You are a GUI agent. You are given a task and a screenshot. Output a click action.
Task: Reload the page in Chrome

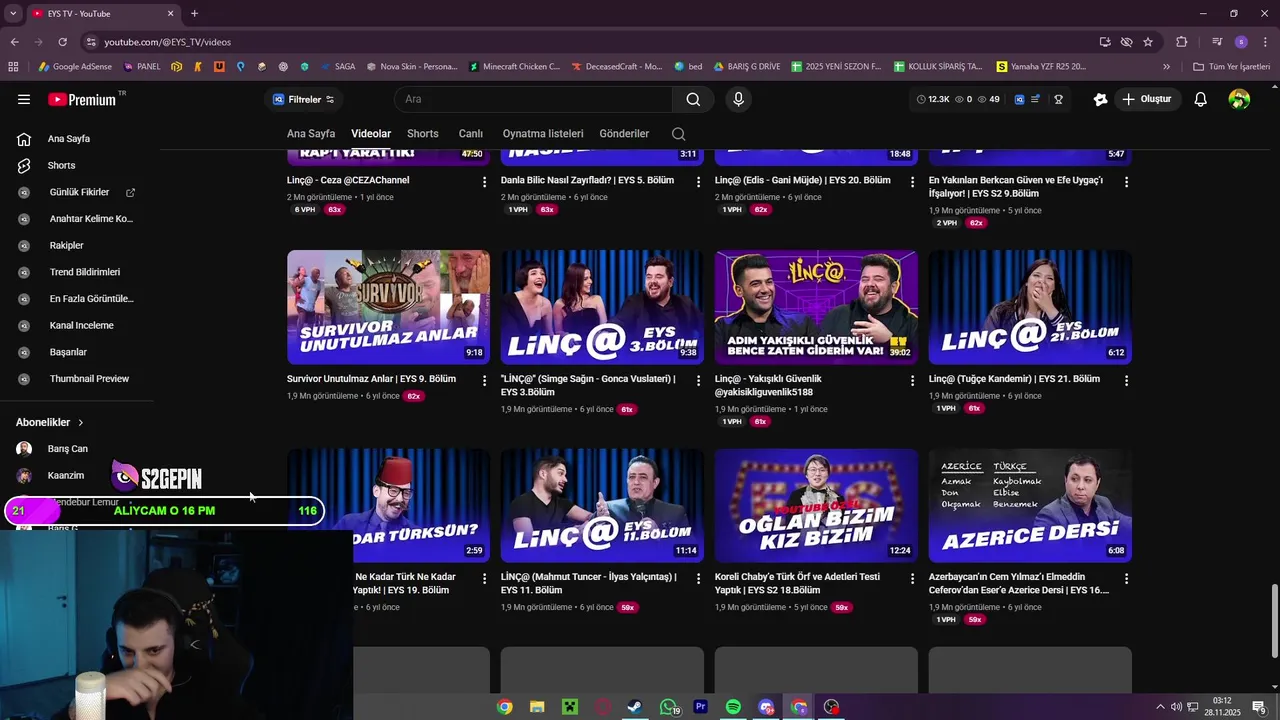(x=63, y=42)
